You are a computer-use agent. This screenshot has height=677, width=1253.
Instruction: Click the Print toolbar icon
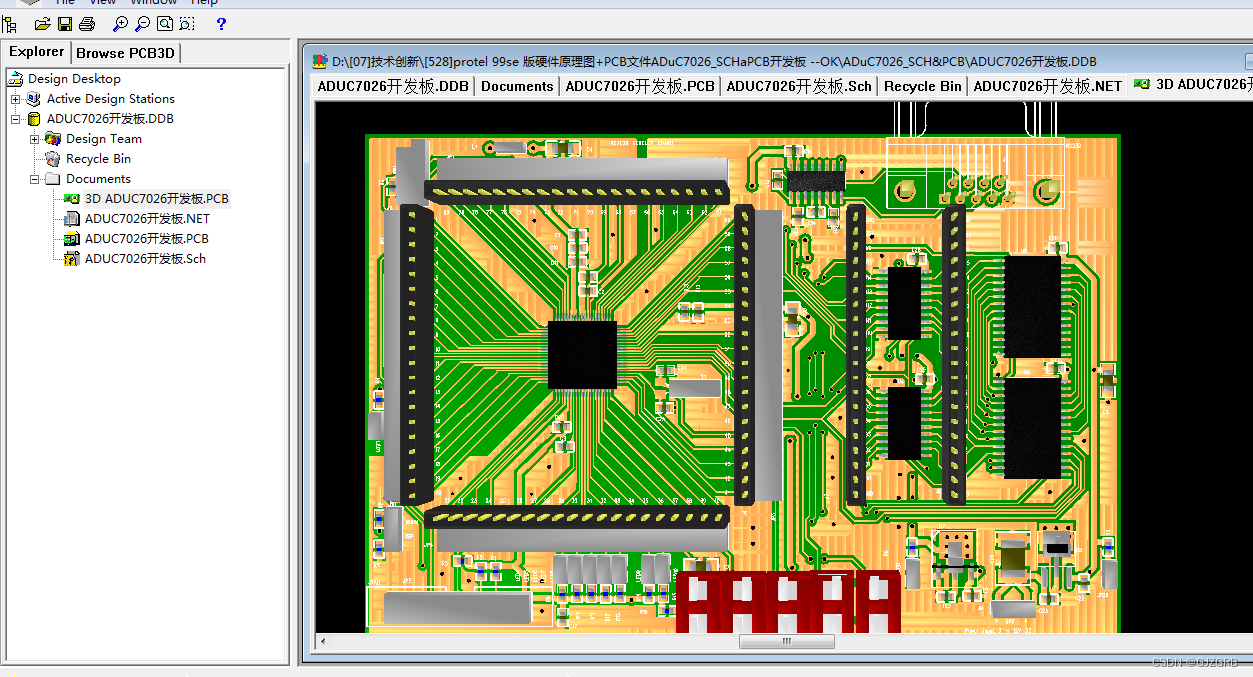pyautogui.click(x=87, y=23)
